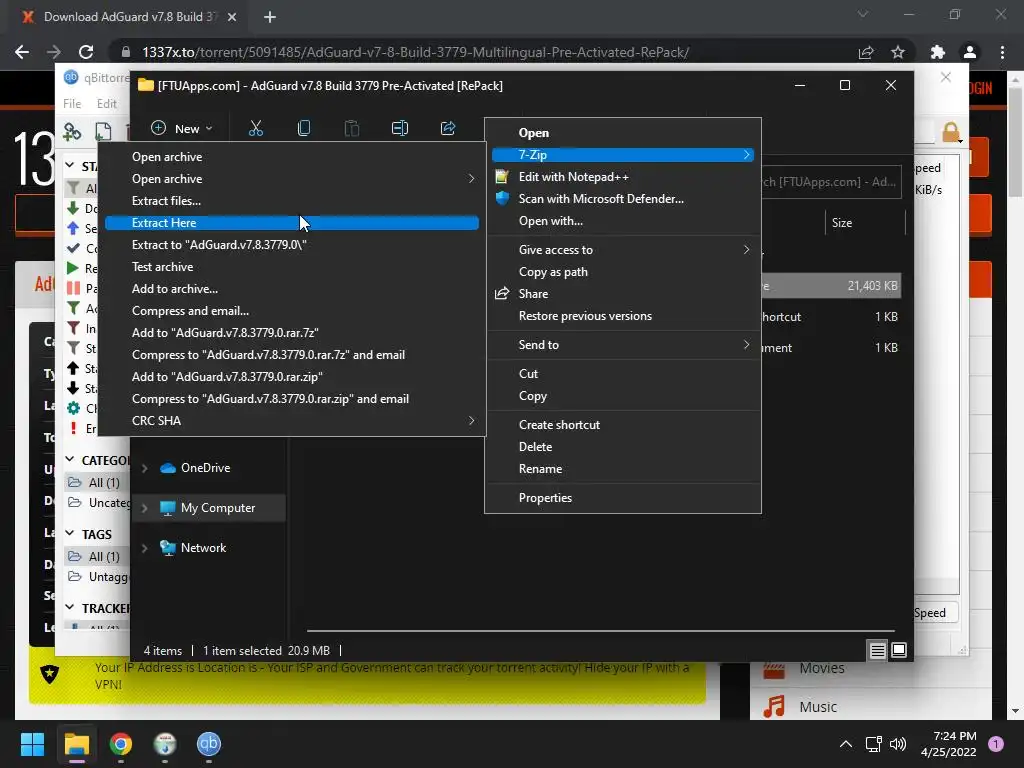Click Scan with Microsoft Defender shield icon

[x=502, y=199]
